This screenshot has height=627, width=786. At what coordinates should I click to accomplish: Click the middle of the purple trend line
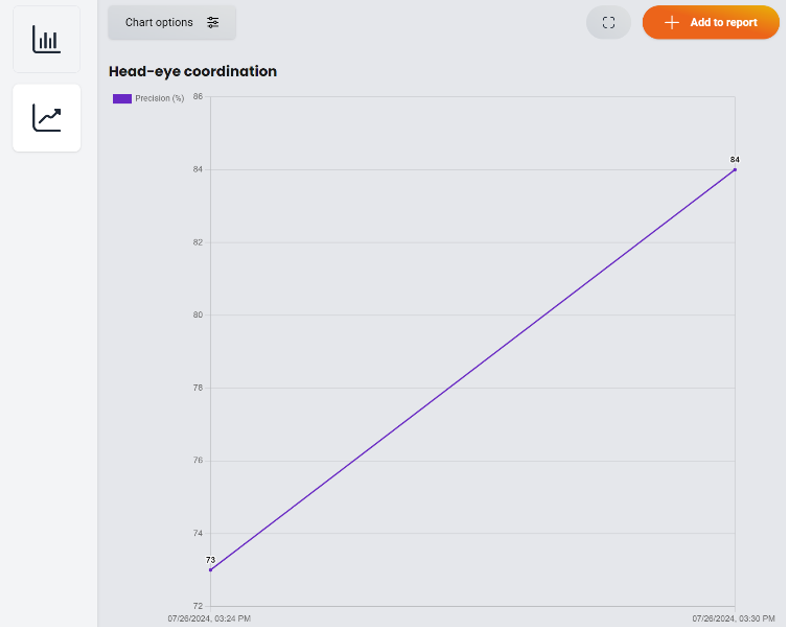coord(472,370)
